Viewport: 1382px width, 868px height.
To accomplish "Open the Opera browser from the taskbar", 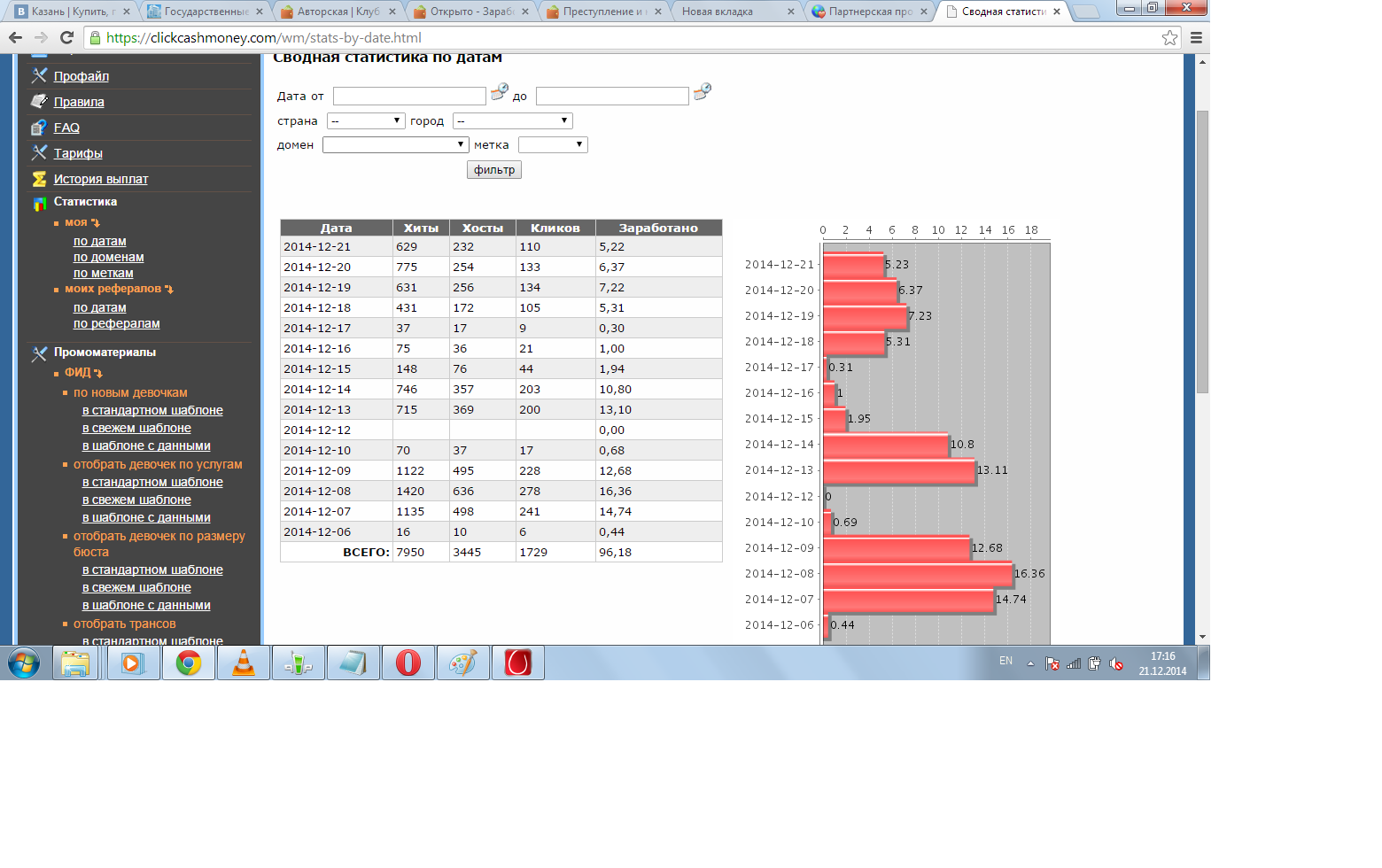I will click(408, 663).
